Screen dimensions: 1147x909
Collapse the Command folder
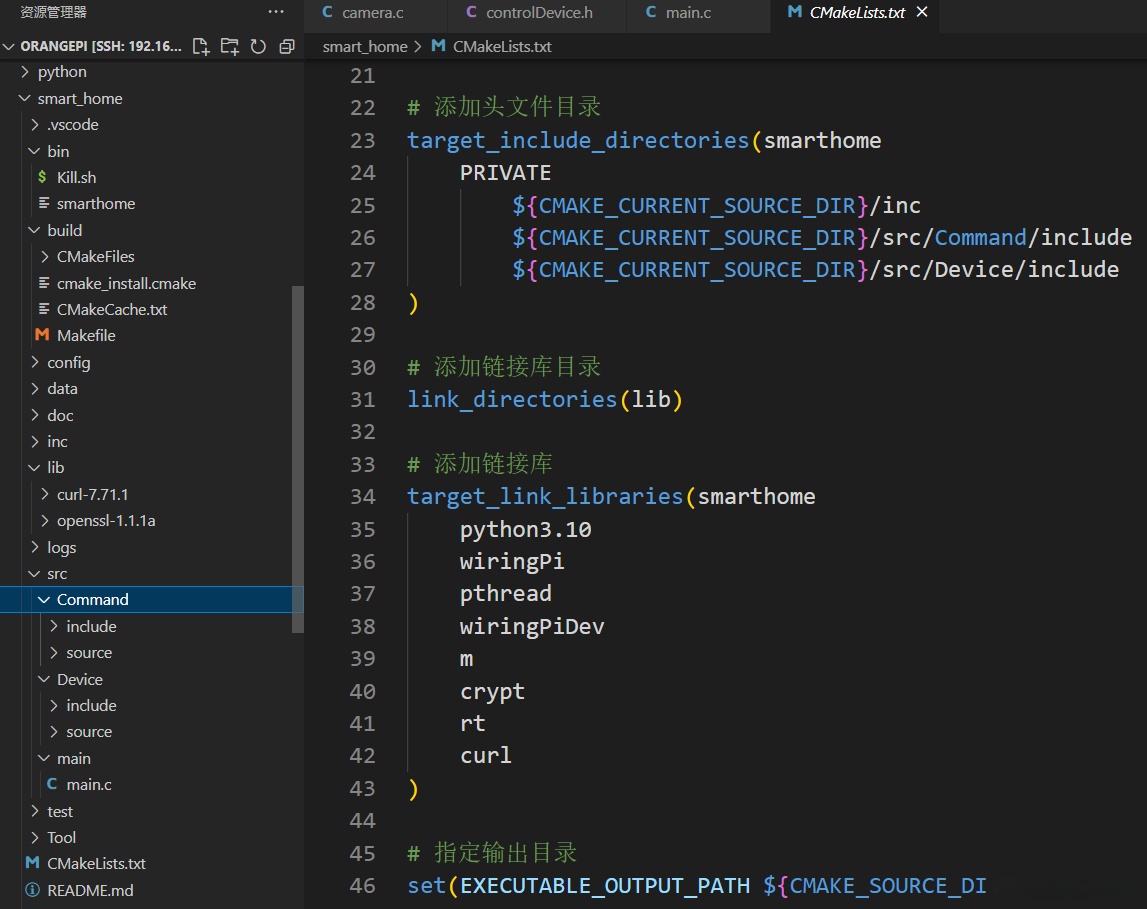click(x=92, y=600)
